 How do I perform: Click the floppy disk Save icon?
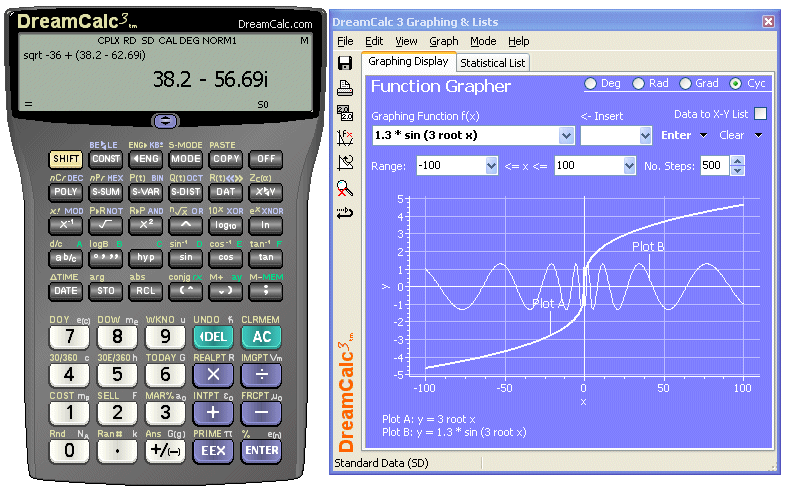coord(345,63)
